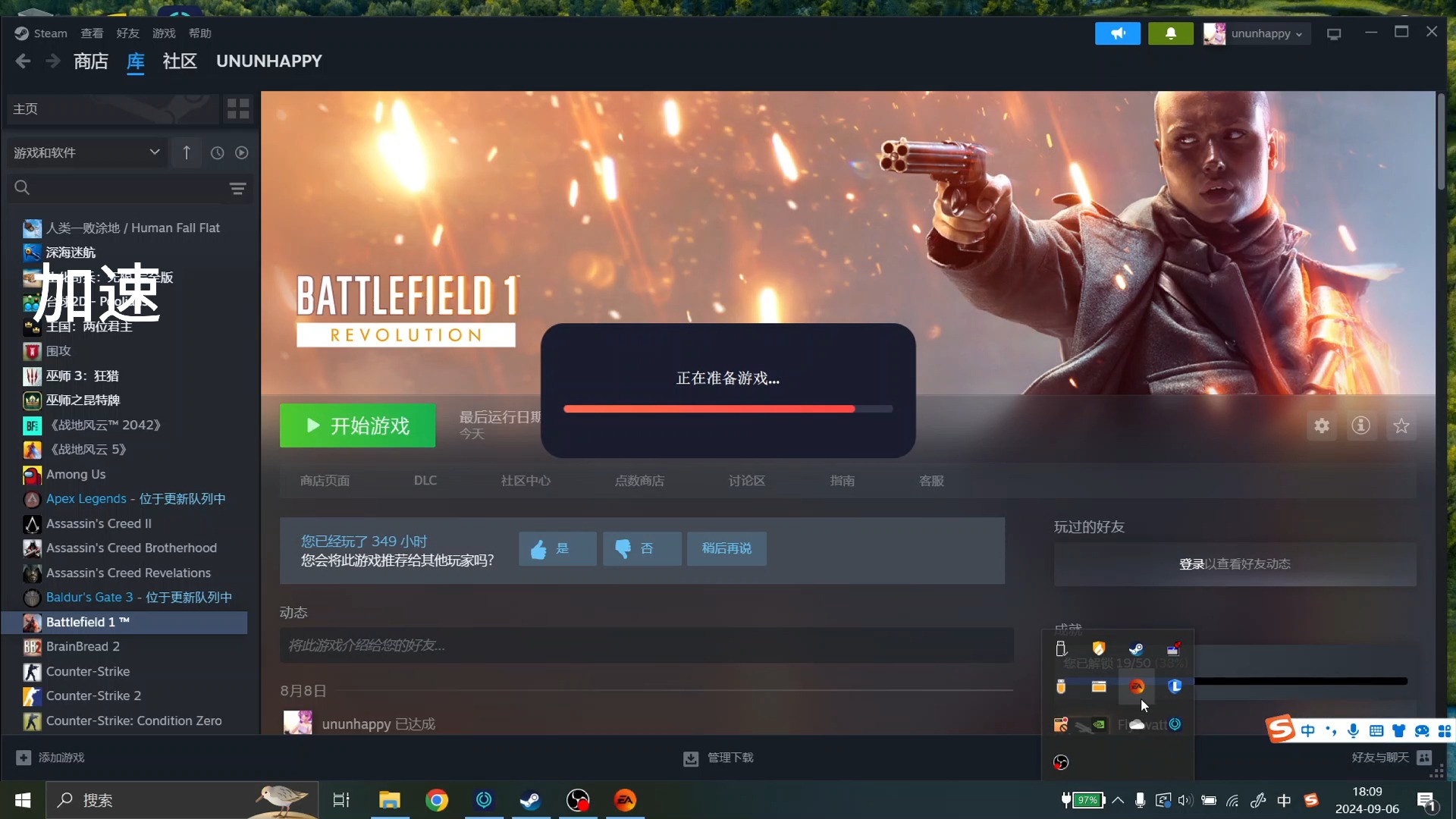Switch to the DLC tab
1456x819 pixels.
[425, 480]
